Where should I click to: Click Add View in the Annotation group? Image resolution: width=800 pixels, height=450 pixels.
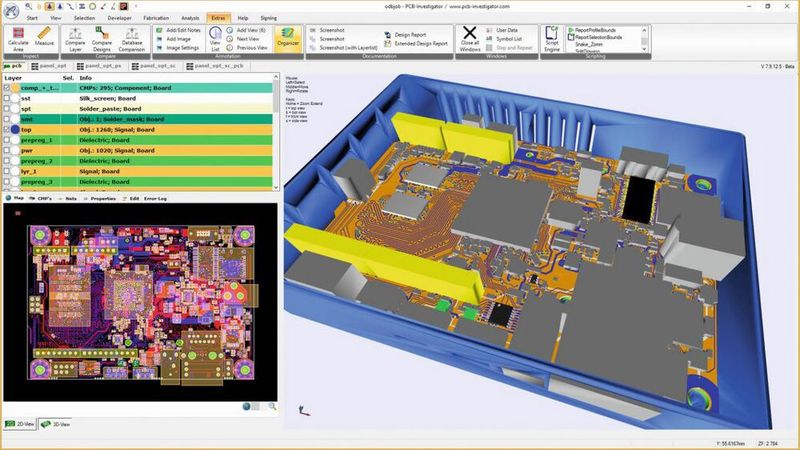pyautogui.click(x=246, y=30)
